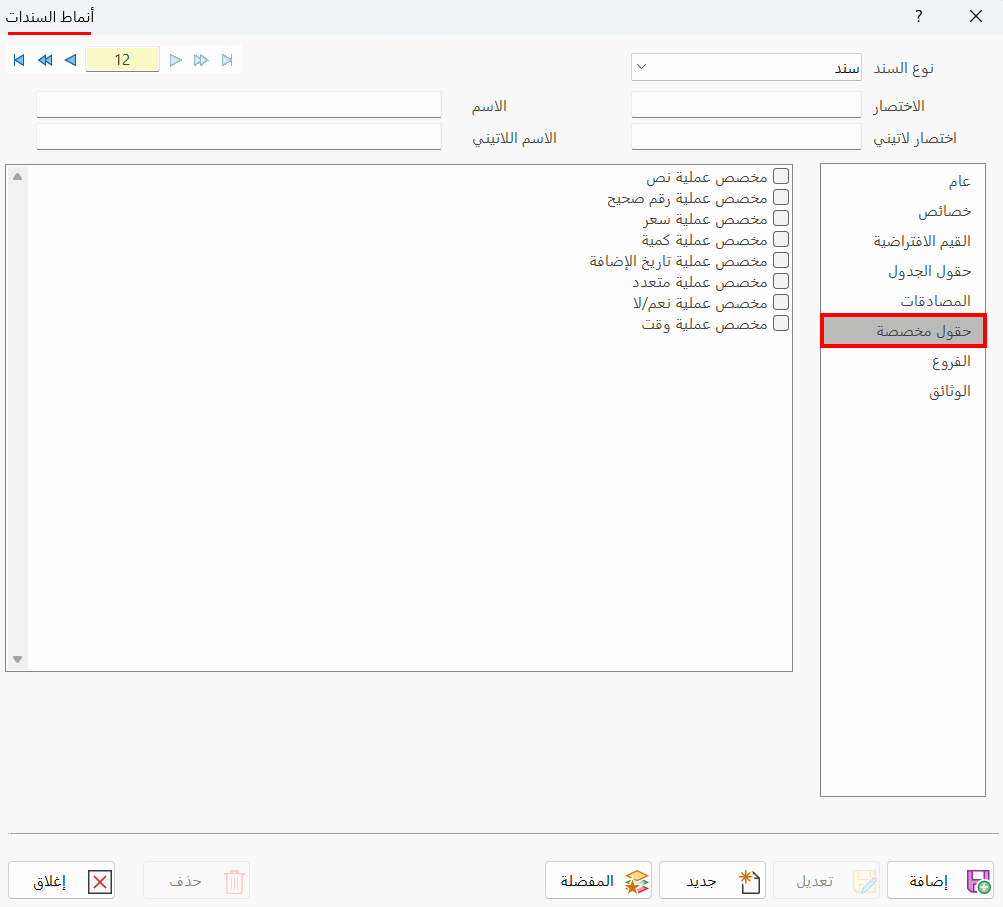This screenshot has width=1003, height=907.
Task: Go to previous record arrow
Action: click(71, 60)
